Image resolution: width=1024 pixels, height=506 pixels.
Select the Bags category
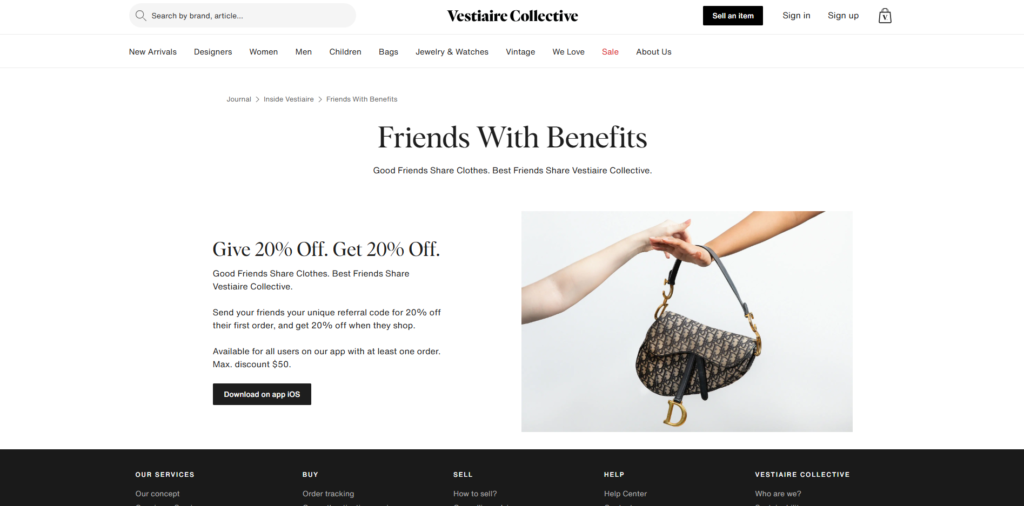388,52
